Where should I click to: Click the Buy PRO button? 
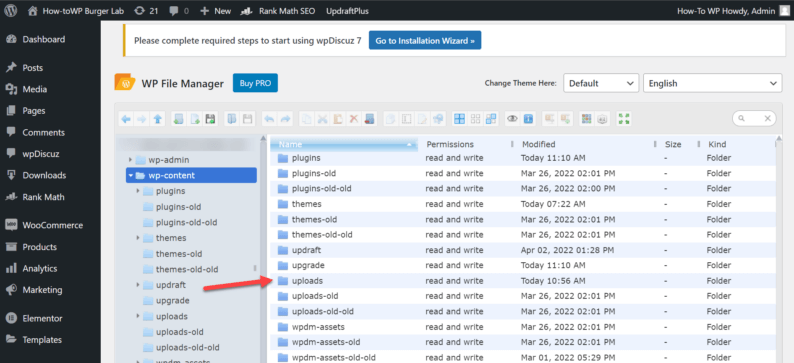coord(255,83)
